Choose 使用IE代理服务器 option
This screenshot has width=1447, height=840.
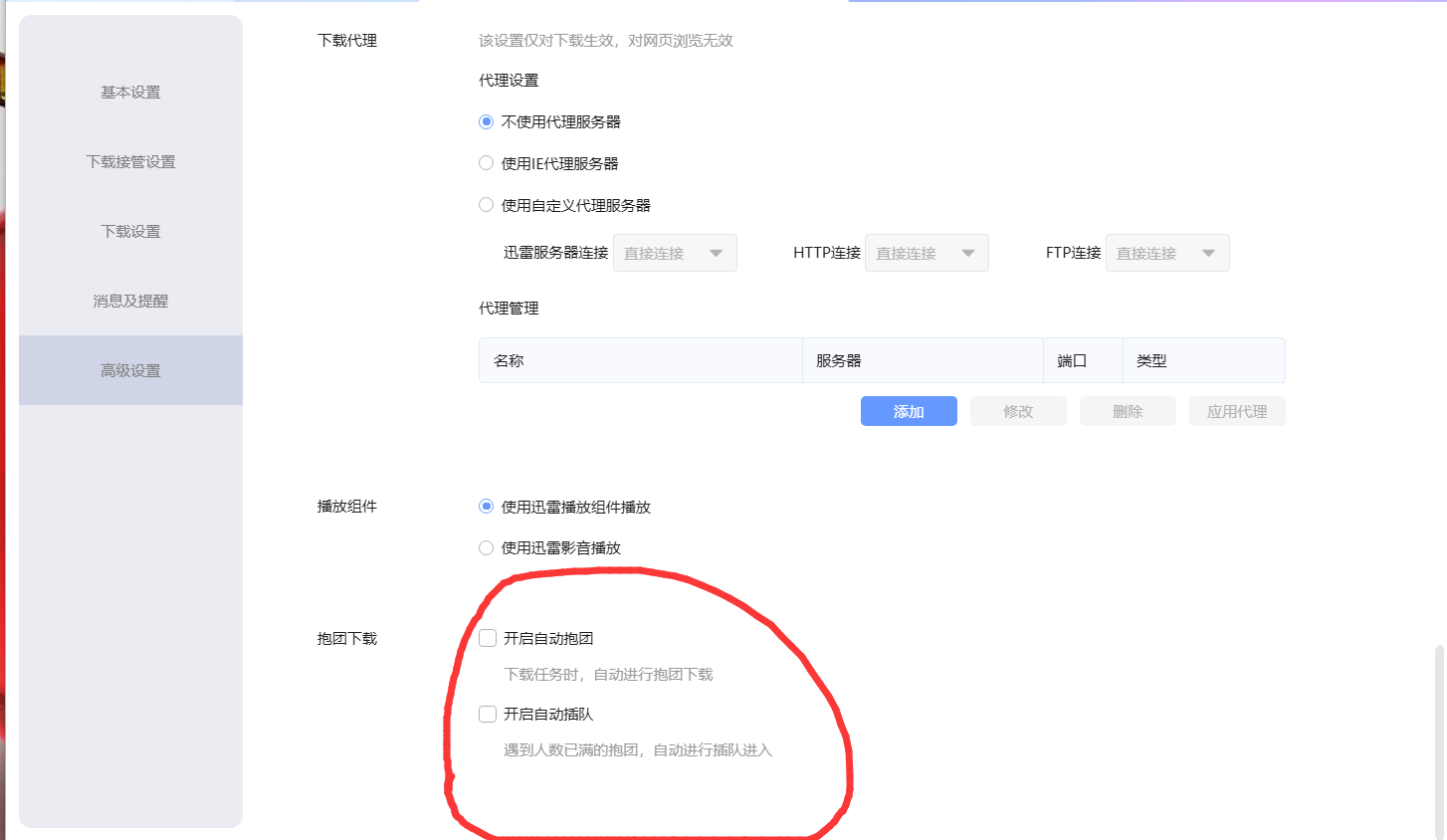(x=486, y=162)
